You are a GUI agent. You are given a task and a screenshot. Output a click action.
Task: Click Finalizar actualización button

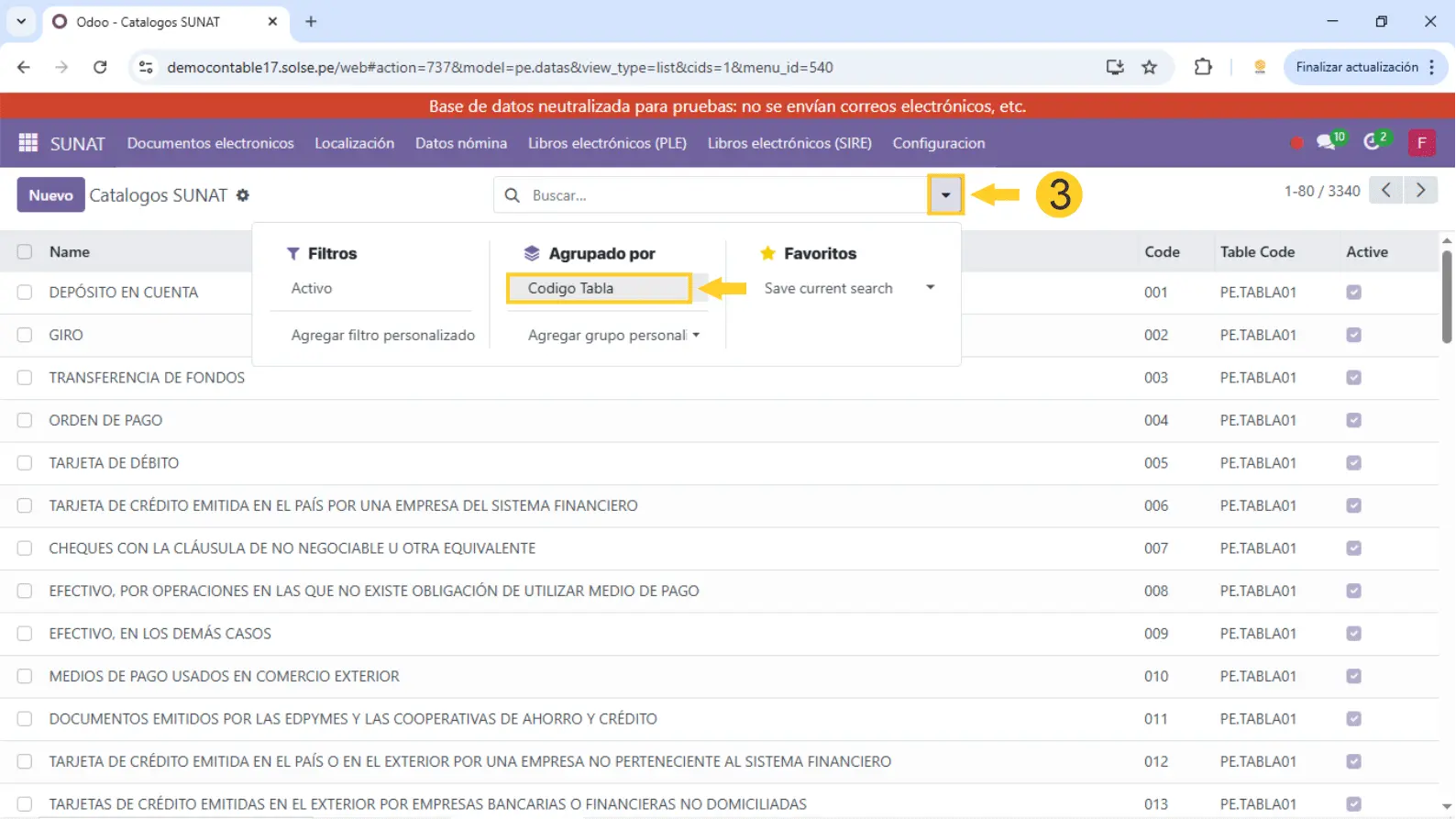pos(1357,67)
